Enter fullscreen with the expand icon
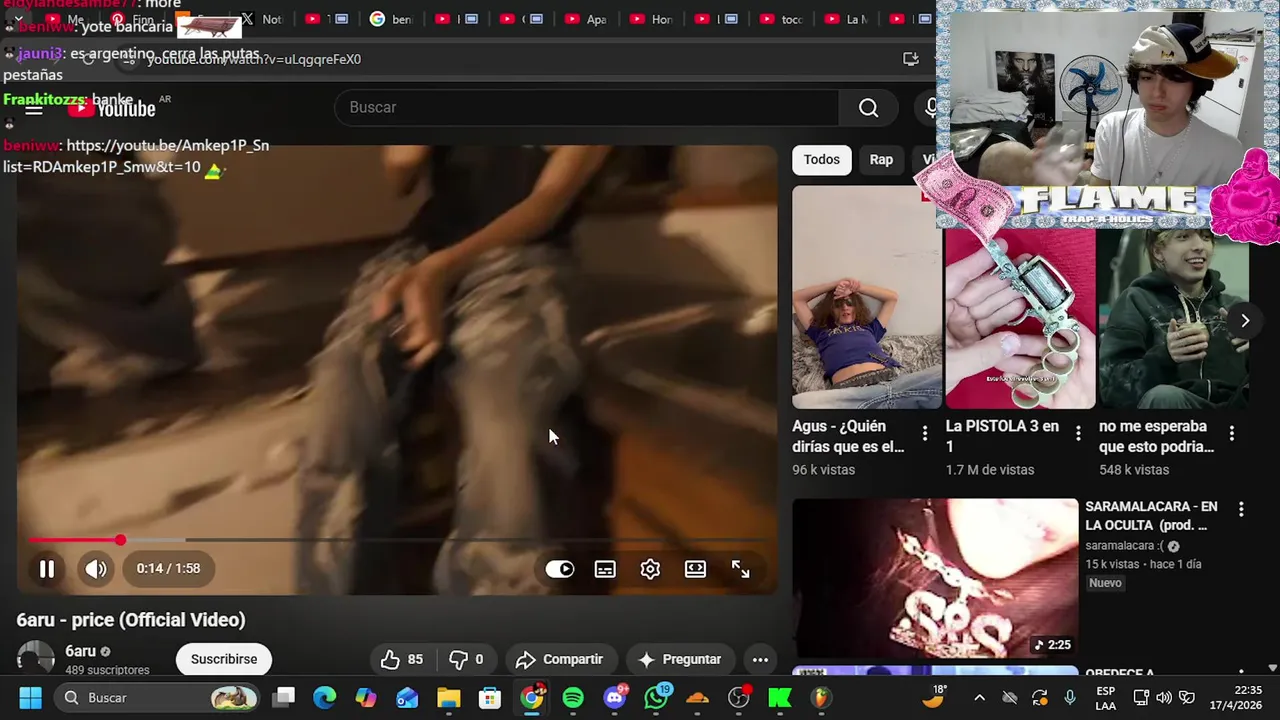The height and width of the screenshot is (720, 1280). pos(740,569)
